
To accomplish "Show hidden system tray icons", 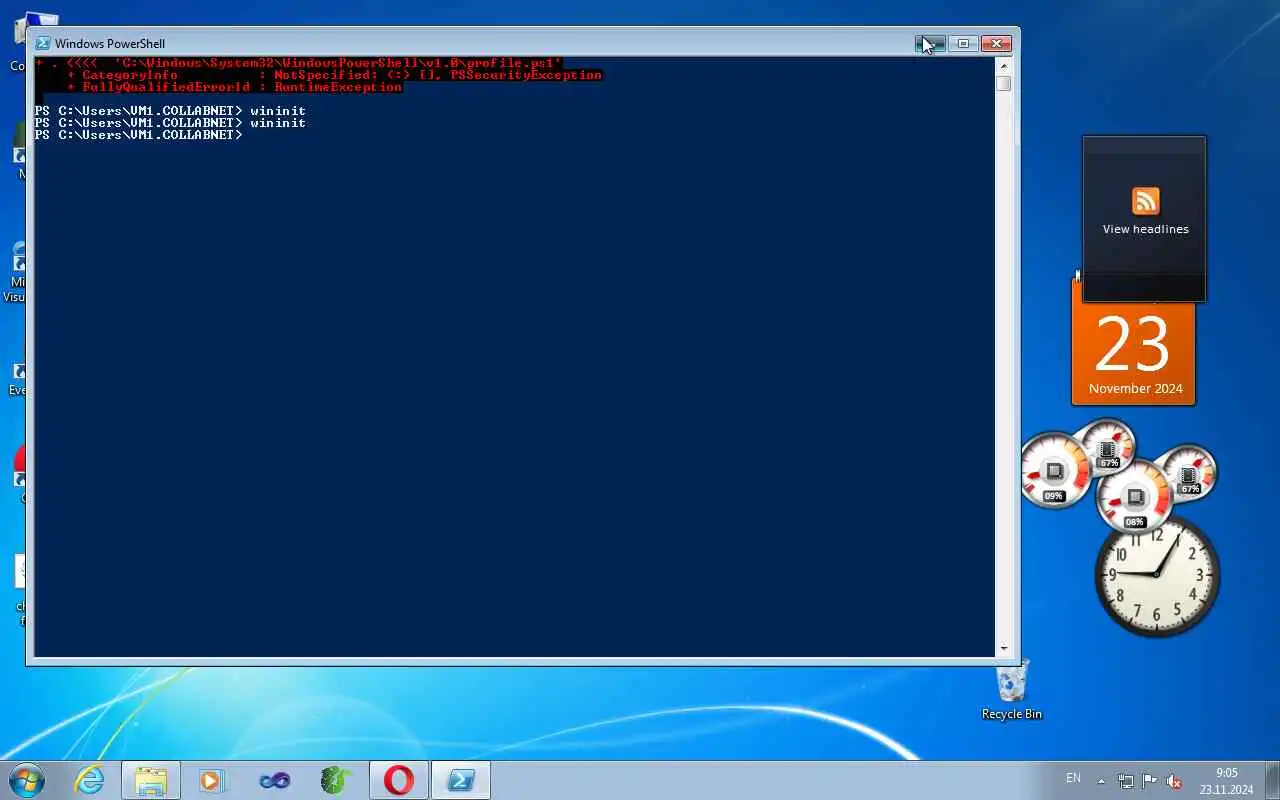I will (1101, 781).
